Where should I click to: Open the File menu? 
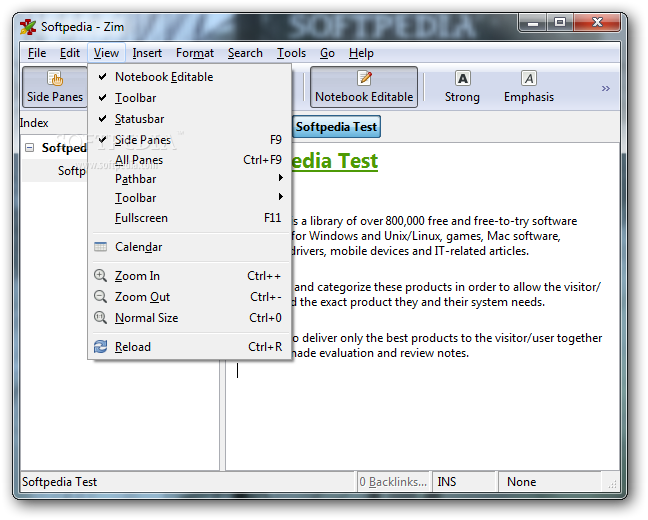click(37, 53)
